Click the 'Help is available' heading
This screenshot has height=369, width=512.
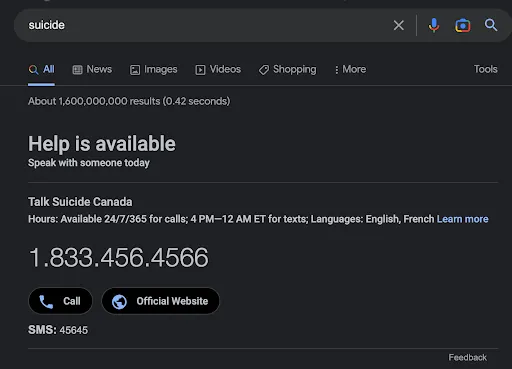[102, 144]
